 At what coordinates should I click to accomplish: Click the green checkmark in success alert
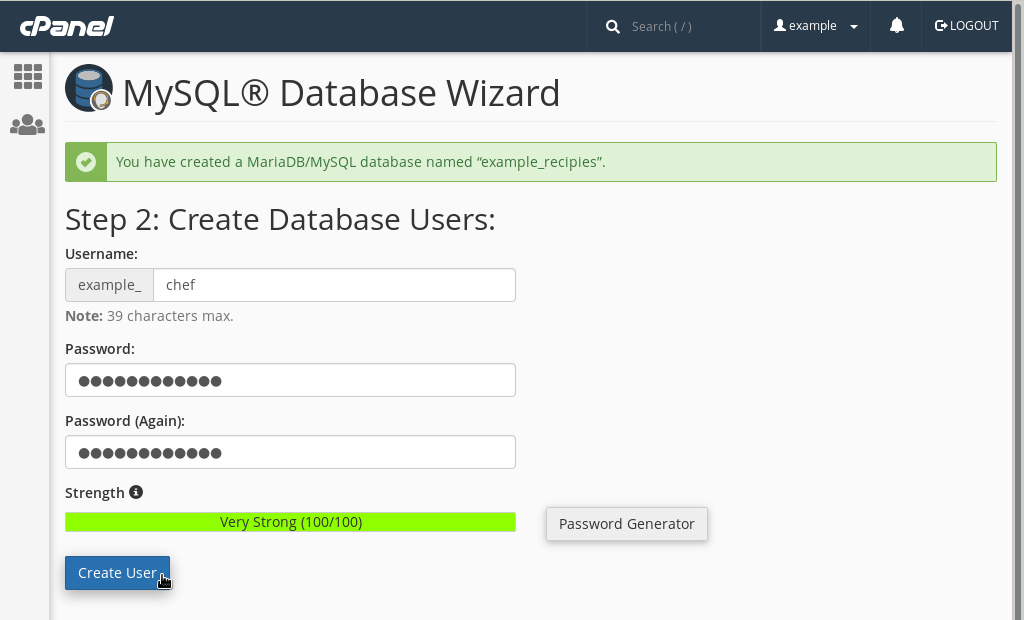(x=86, y=162)
